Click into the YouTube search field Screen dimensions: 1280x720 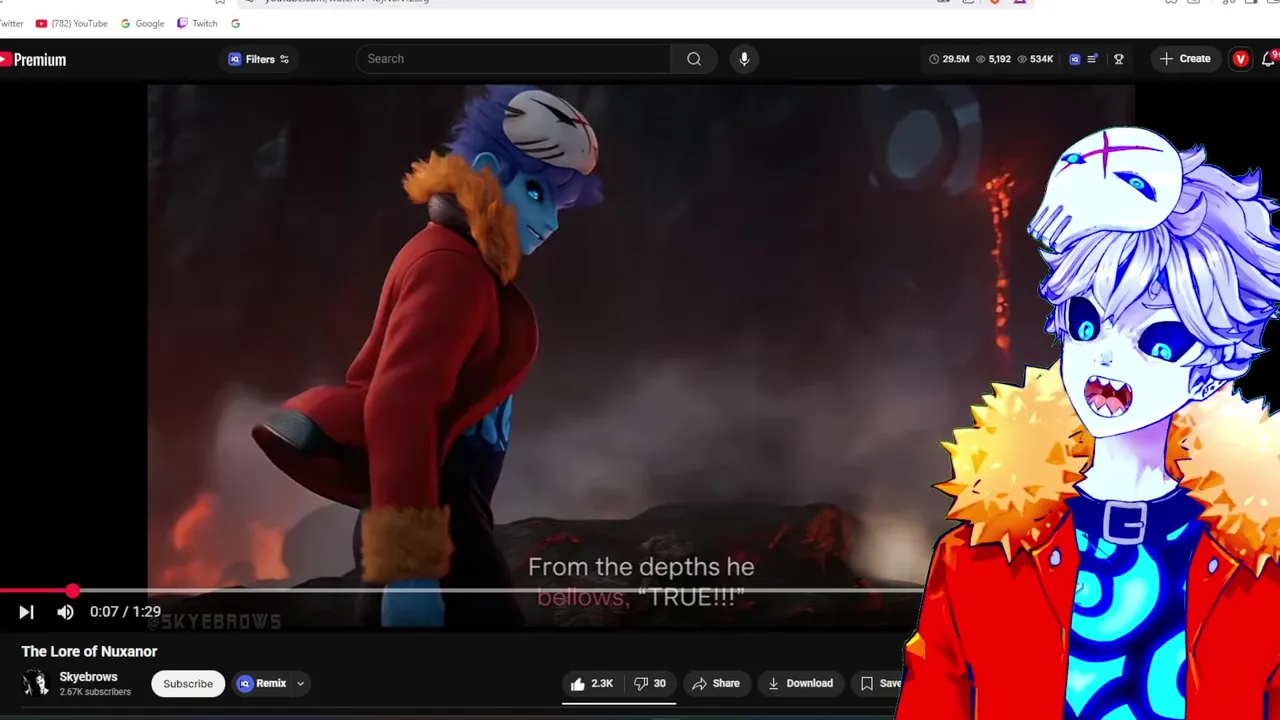click(x=514, y=59)
